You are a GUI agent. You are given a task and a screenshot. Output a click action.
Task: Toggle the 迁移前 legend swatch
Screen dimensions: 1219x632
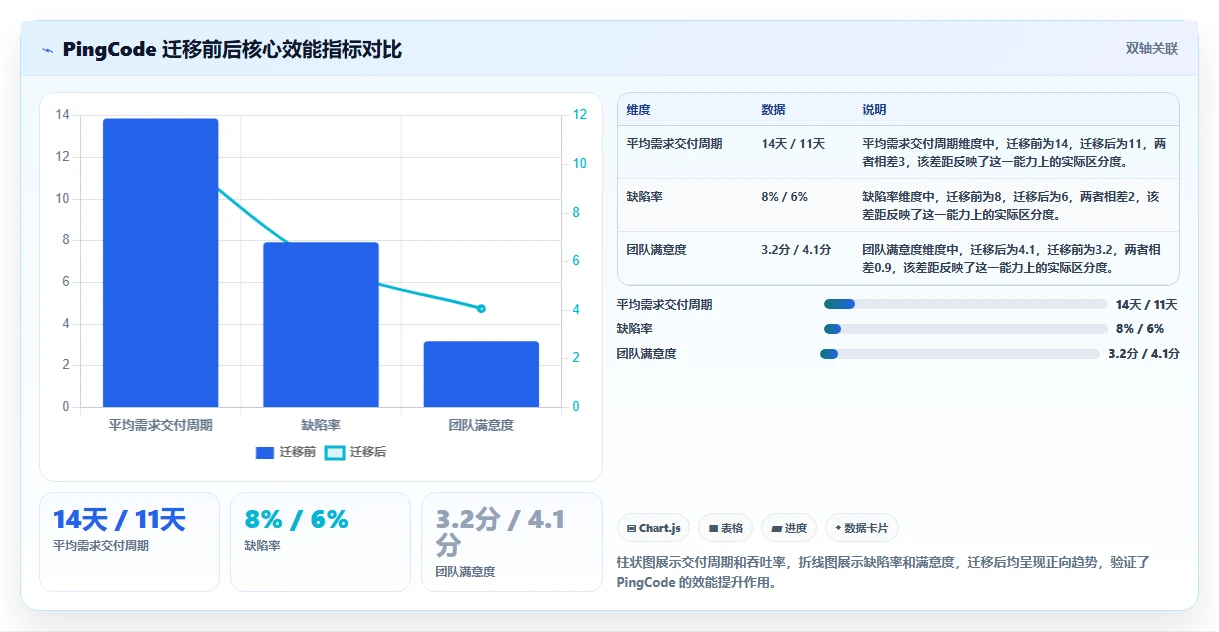pos(265,453)
